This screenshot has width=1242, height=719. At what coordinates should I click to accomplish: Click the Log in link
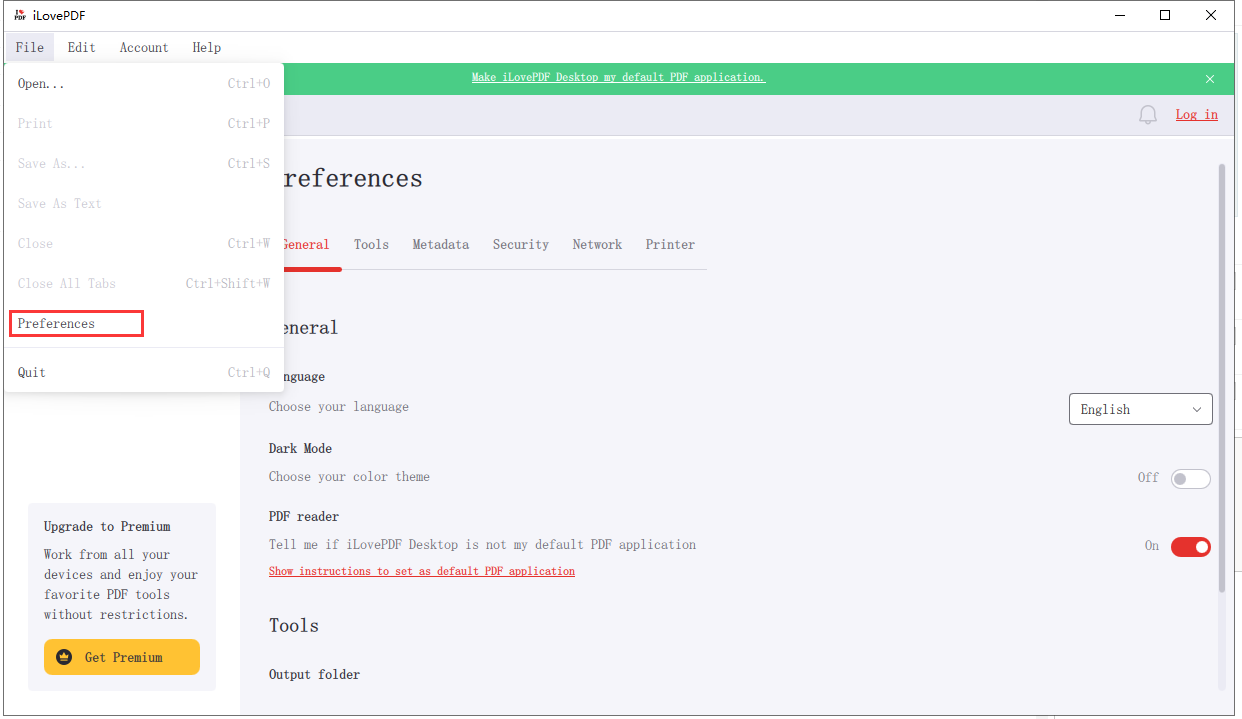pyautogui.click(x=1197, y=115)
